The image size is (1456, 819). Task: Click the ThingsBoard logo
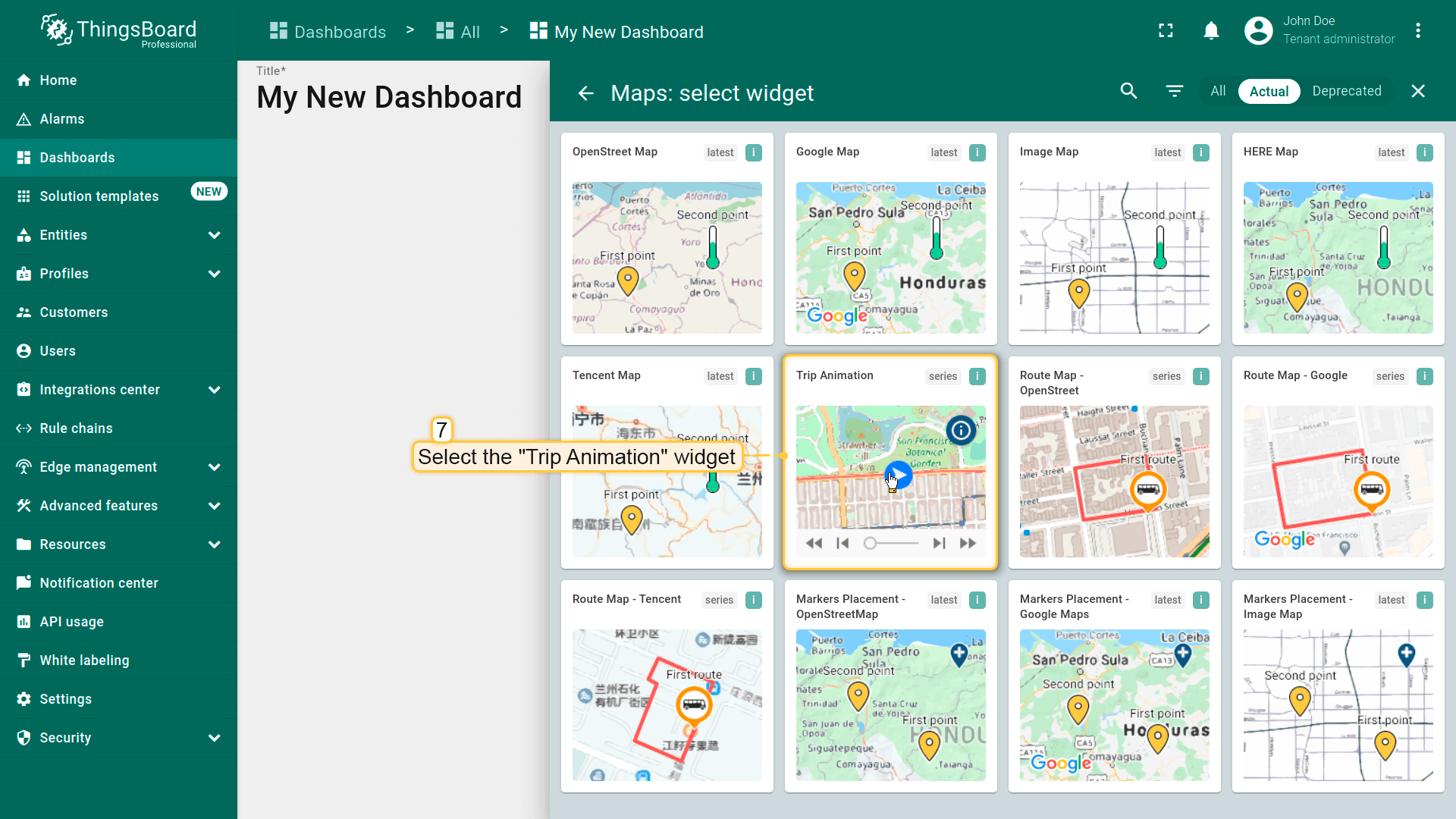pos(118,30)
